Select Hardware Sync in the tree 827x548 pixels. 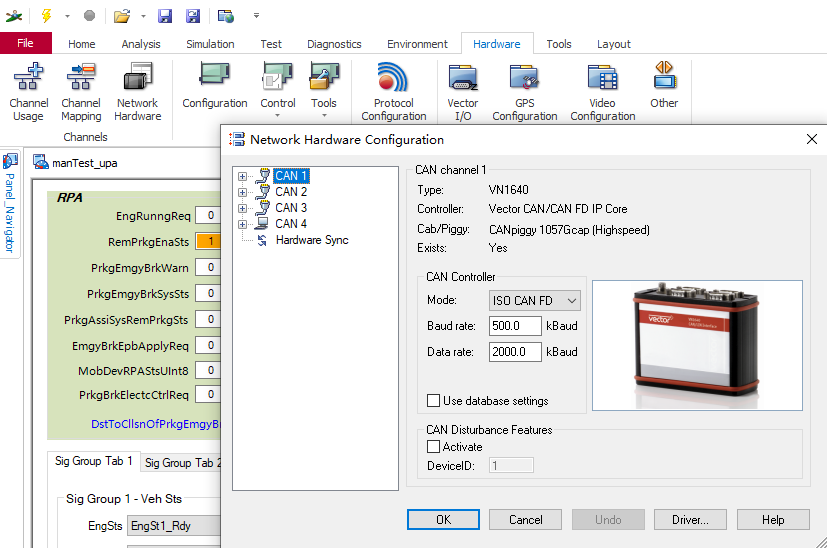click(x=312, y=240)
